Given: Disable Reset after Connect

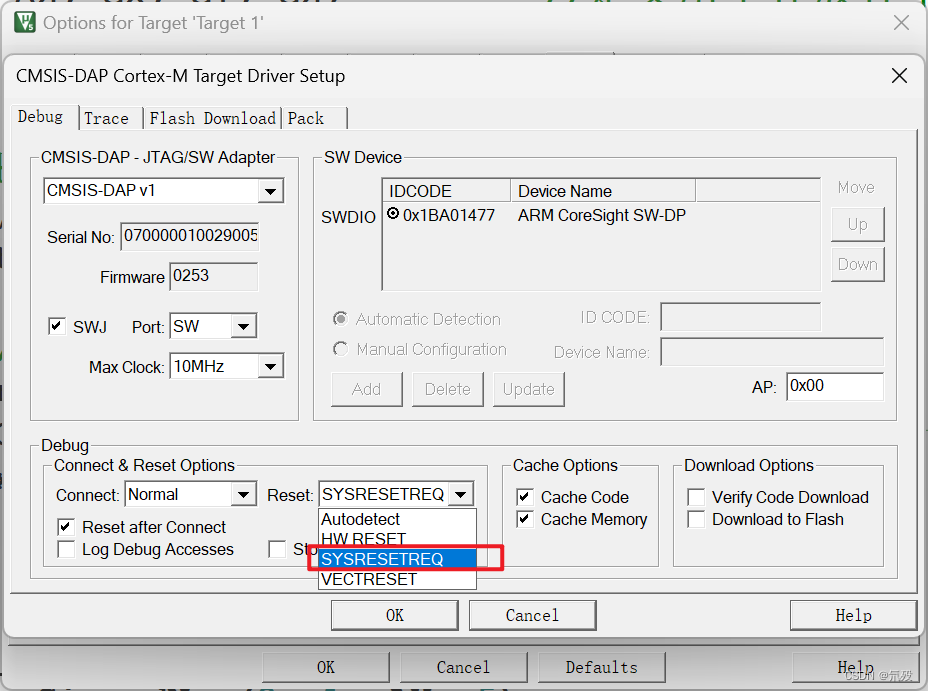Looking at the screenshot, I should pos(66,527).
